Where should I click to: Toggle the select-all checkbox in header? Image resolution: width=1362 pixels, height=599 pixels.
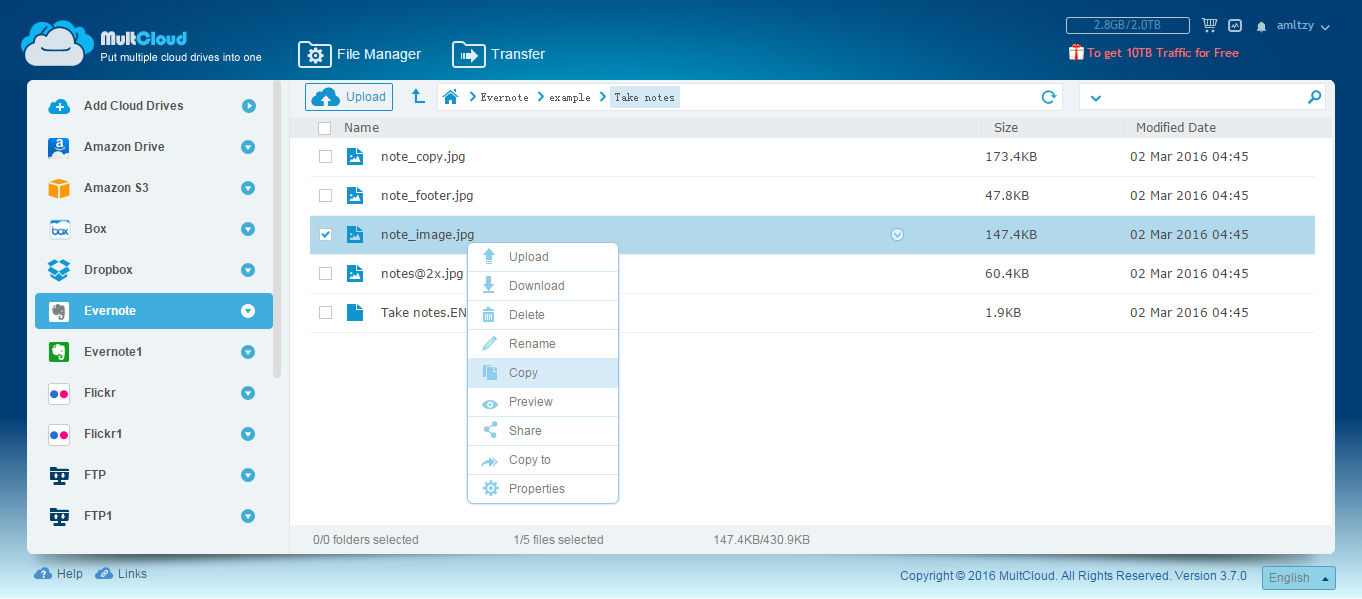(324, 128)
